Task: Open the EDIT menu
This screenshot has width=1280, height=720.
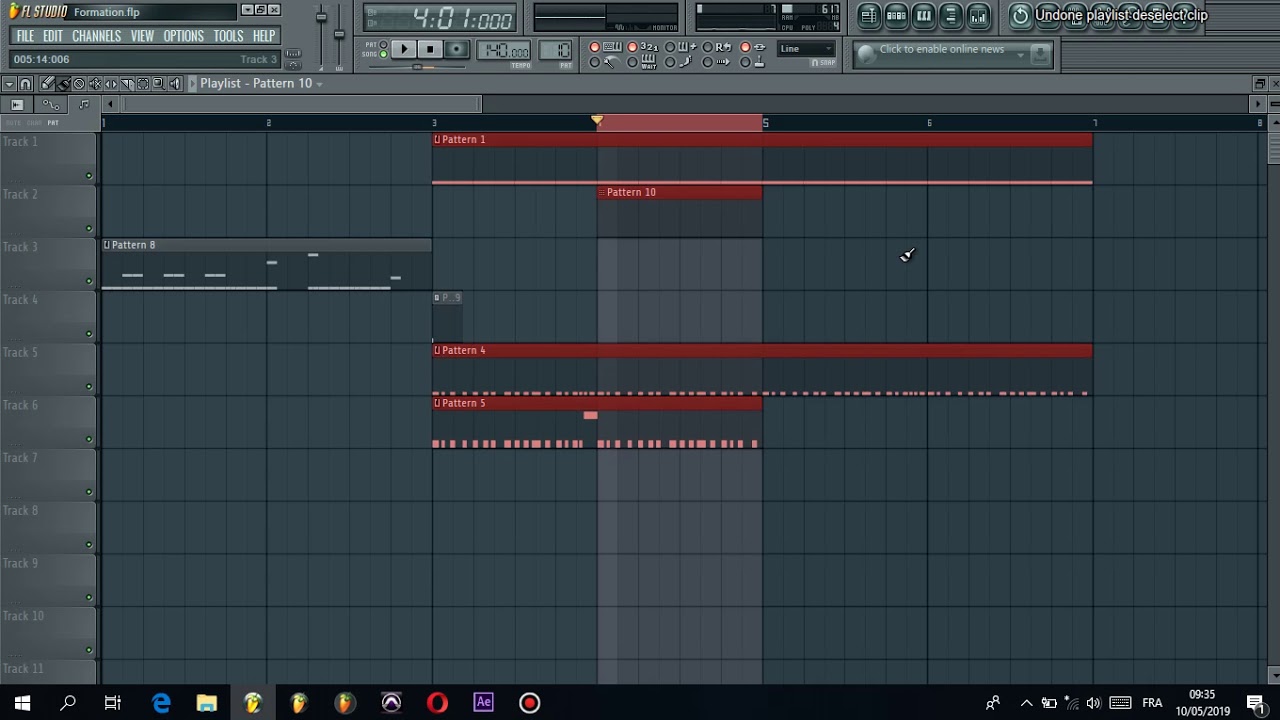Action: click(53, 36)
